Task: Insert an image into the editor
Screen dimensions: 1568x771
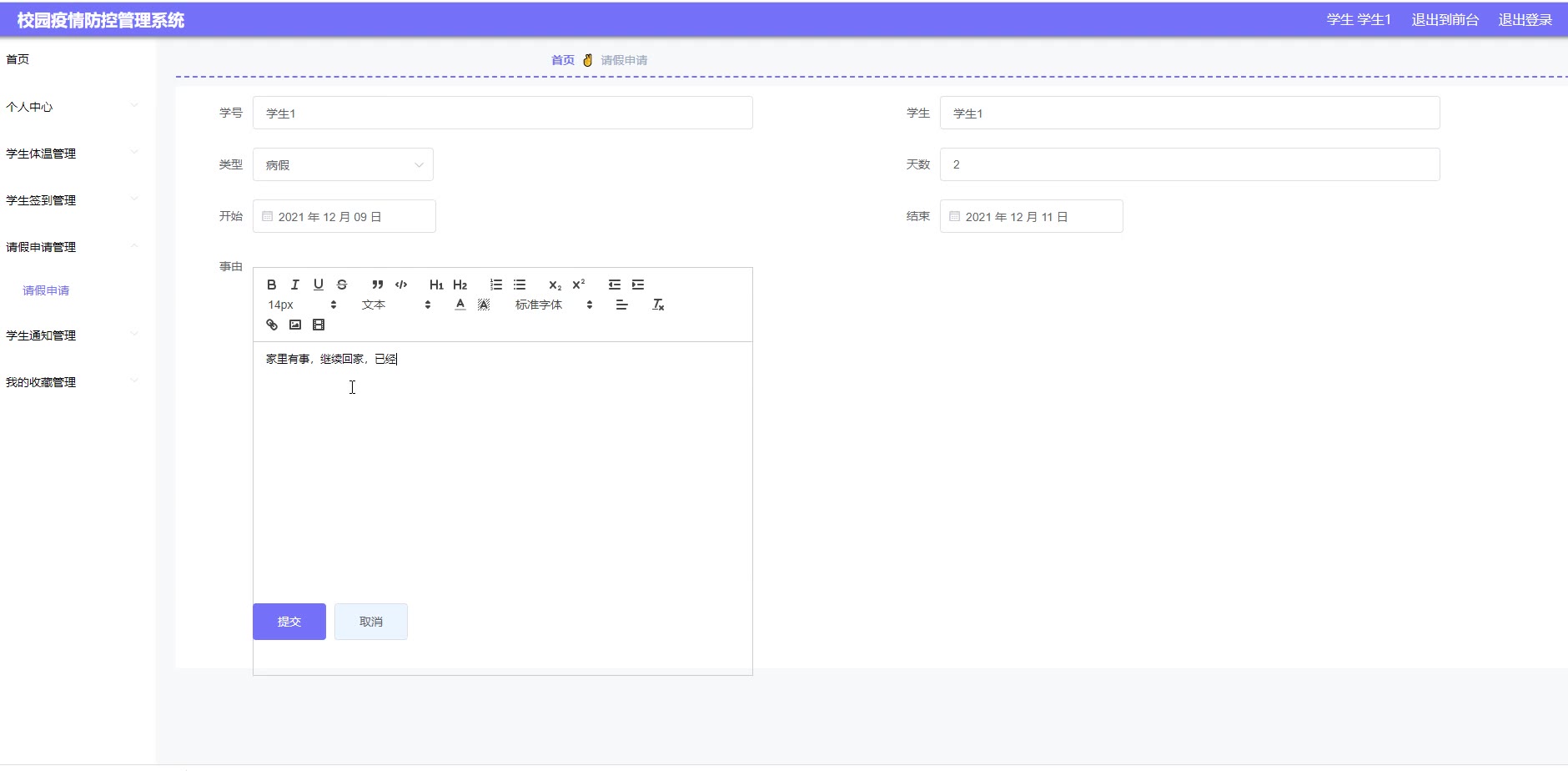Action: point(294,325)
